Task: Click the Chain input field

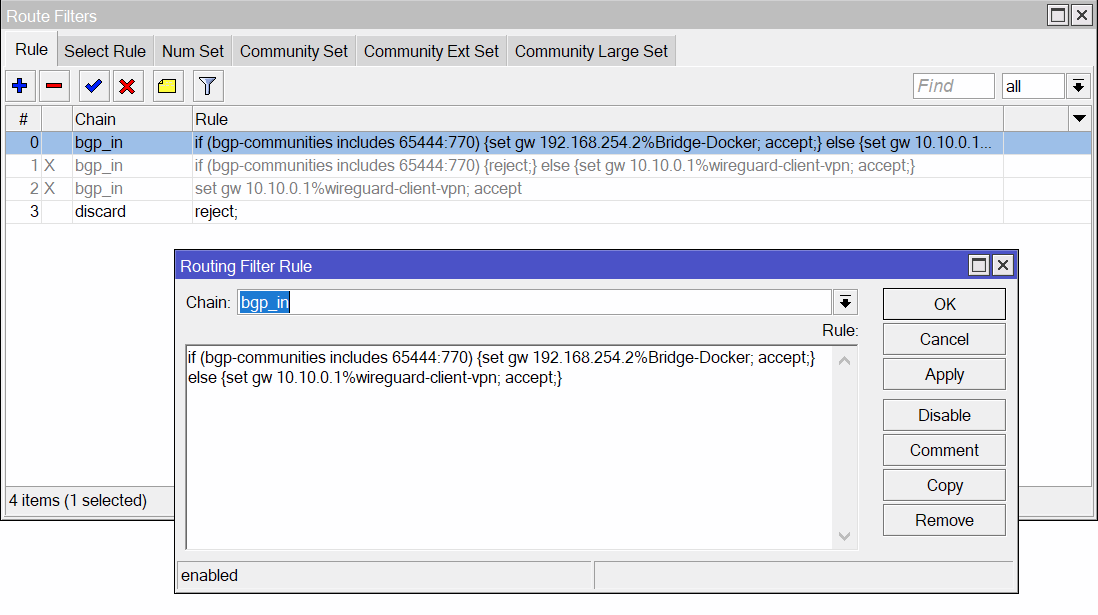Action: [x=534, y=303]
